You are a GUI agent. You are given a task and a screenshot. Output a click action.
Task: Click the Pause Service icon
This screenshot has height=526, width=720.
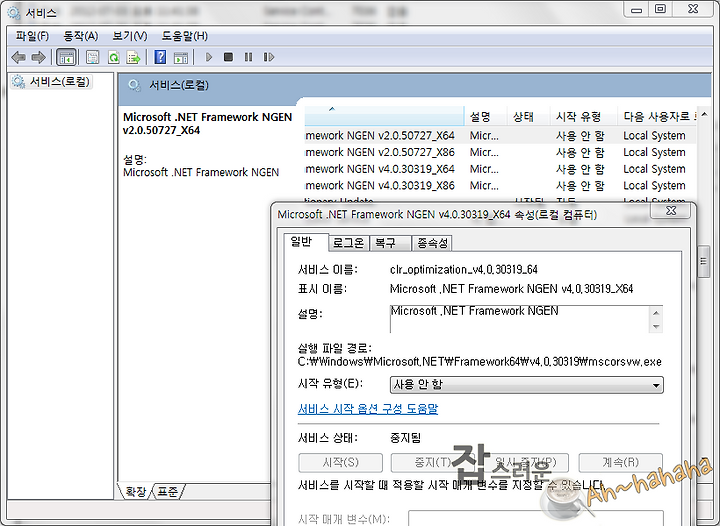(248, 57)
